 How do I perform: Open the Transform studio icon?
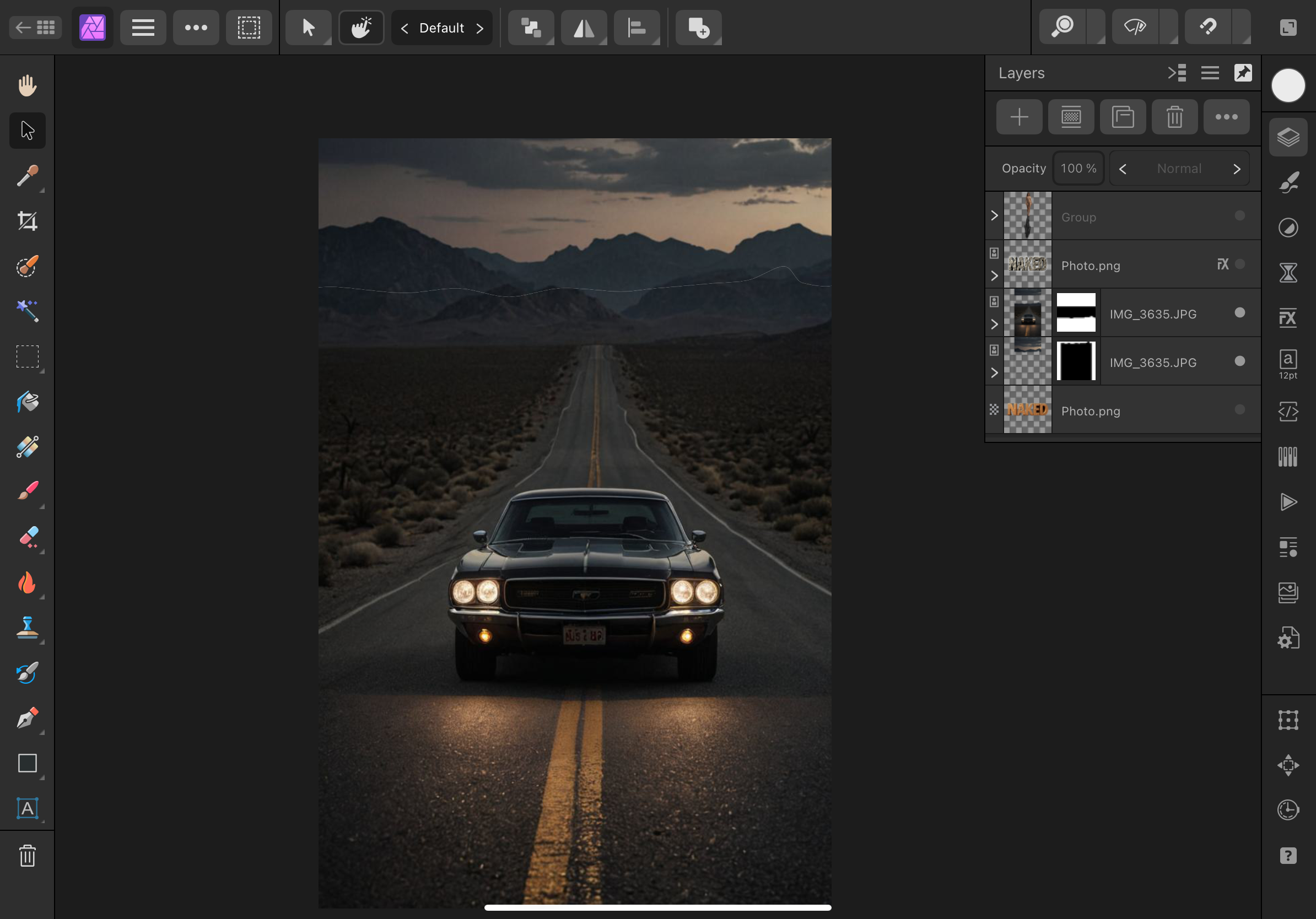pyautogui.click(x=1288, y=720)
